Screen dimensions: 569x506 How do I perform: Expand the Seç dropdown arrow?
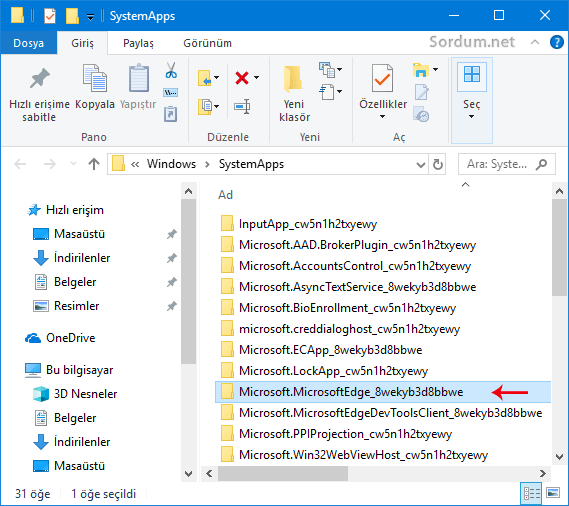[x=471, y=117]
